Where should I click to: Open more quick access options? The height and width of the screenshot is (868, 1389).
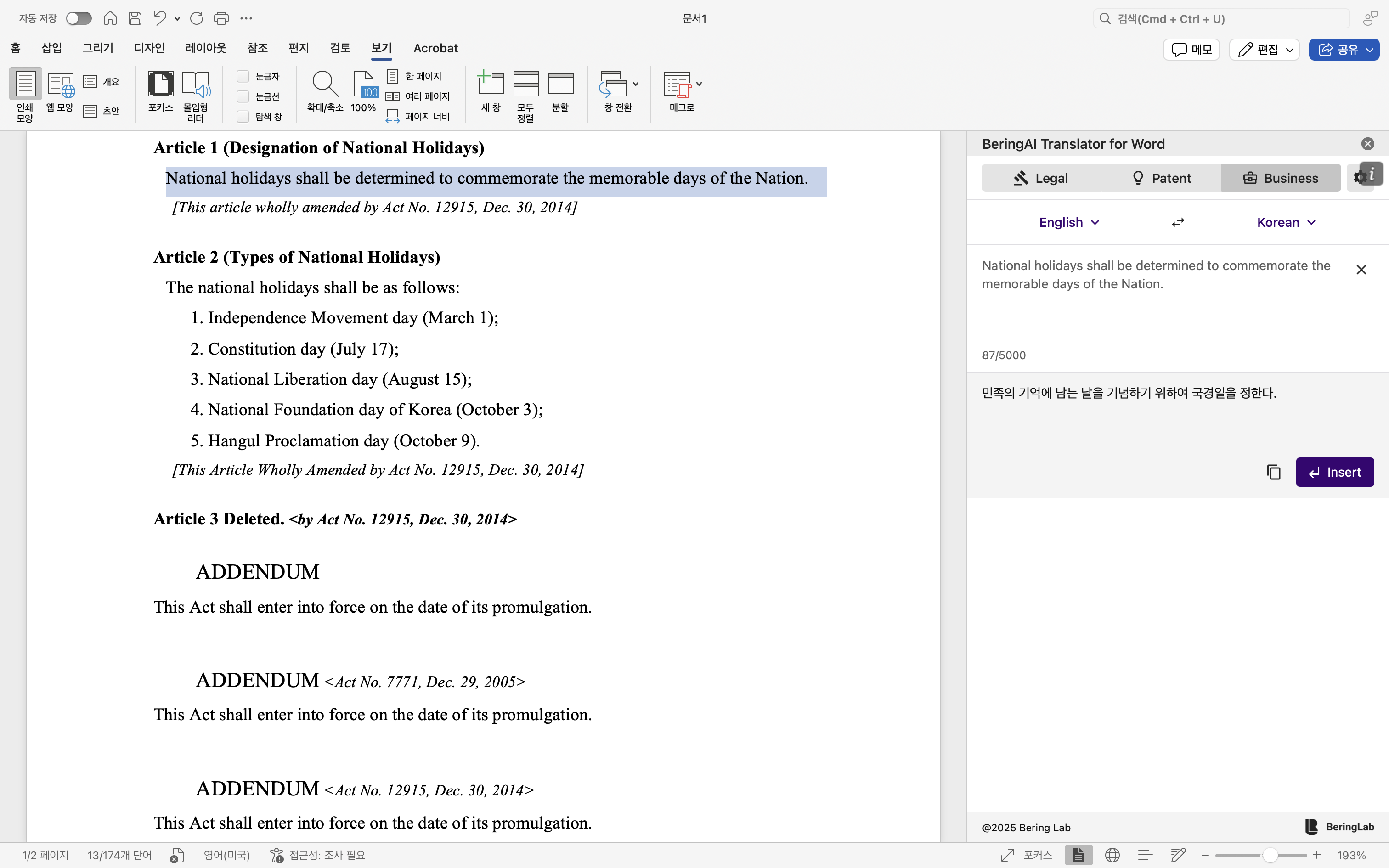tap(246, 18)
